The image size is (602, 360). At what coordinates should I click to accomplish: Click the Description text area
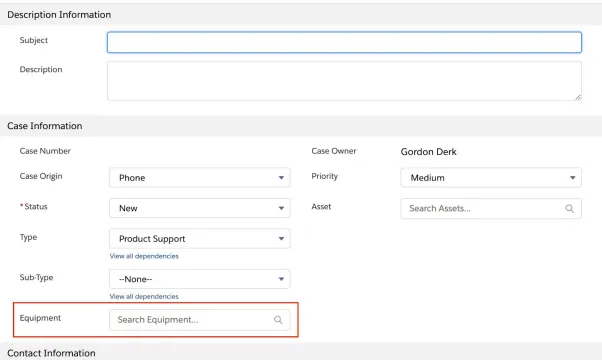[x=344, y=81]
